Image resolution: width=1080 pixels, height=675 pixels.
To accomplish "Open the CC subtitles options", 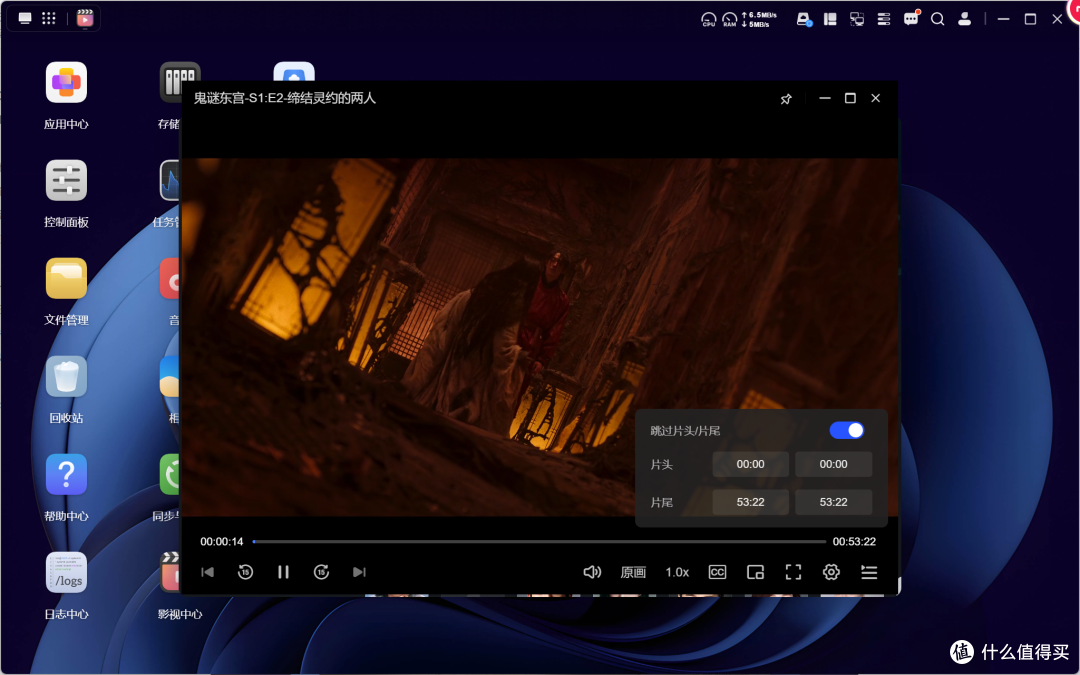I will pyautogui.click(x=717, y=572).
